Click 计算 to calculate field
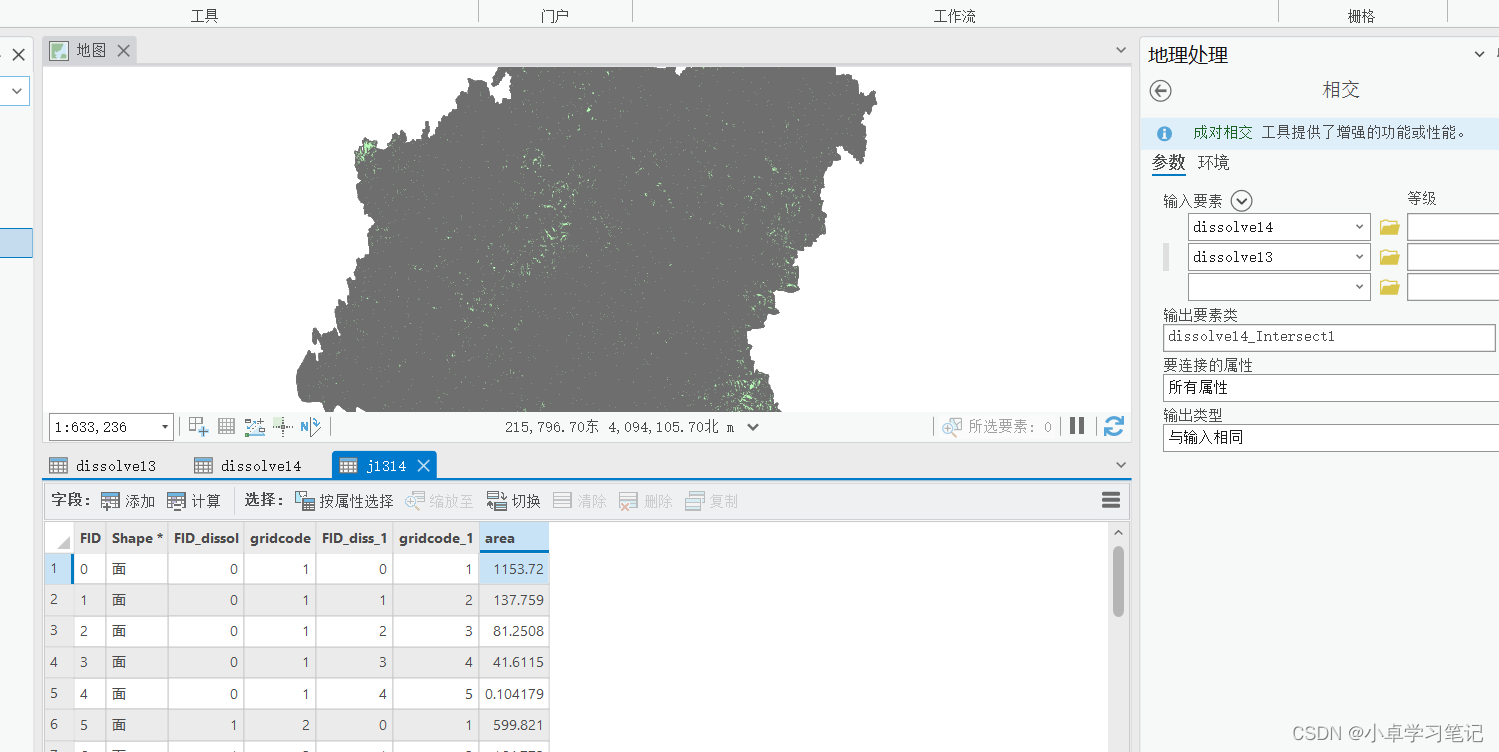 tap(194, 501)
